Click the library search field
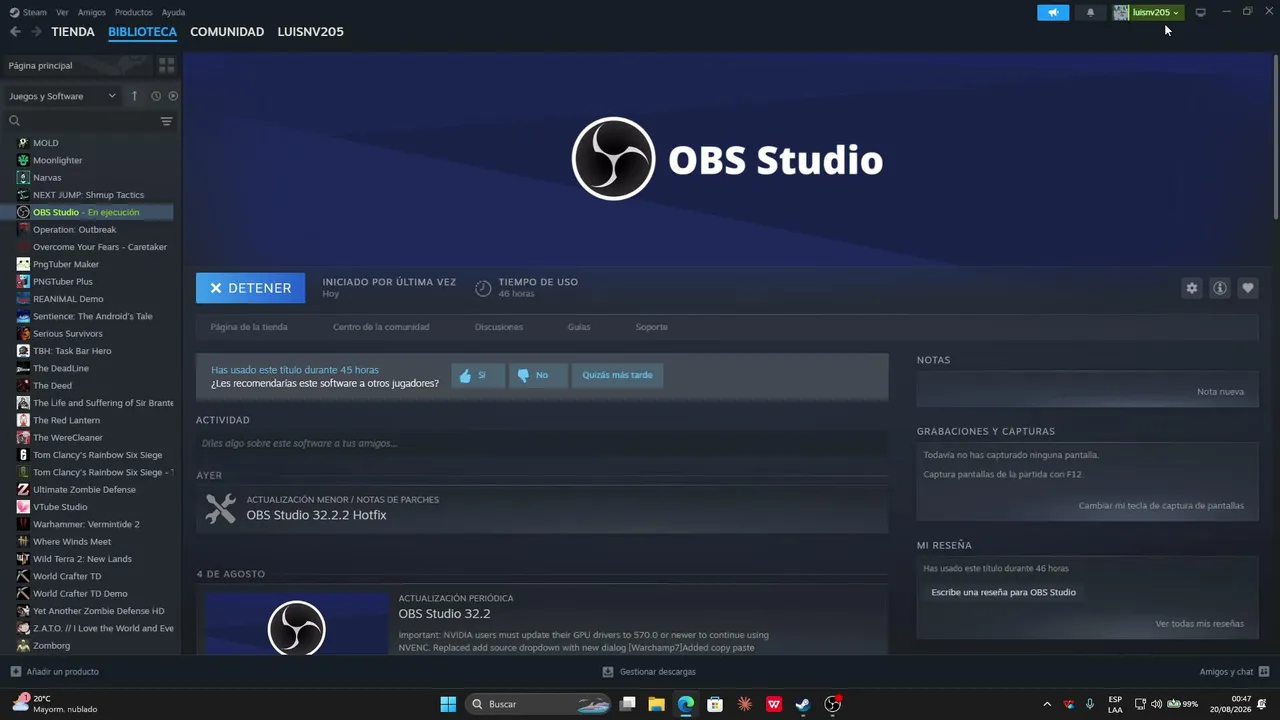1280x720 pixels. [x=83, y=121]
